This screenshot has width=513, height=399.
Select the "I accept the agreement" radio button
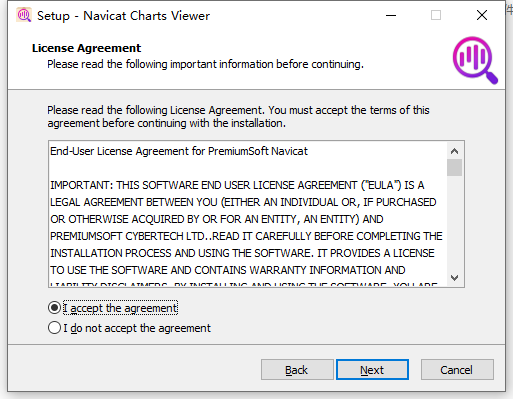tap(54, 308)
